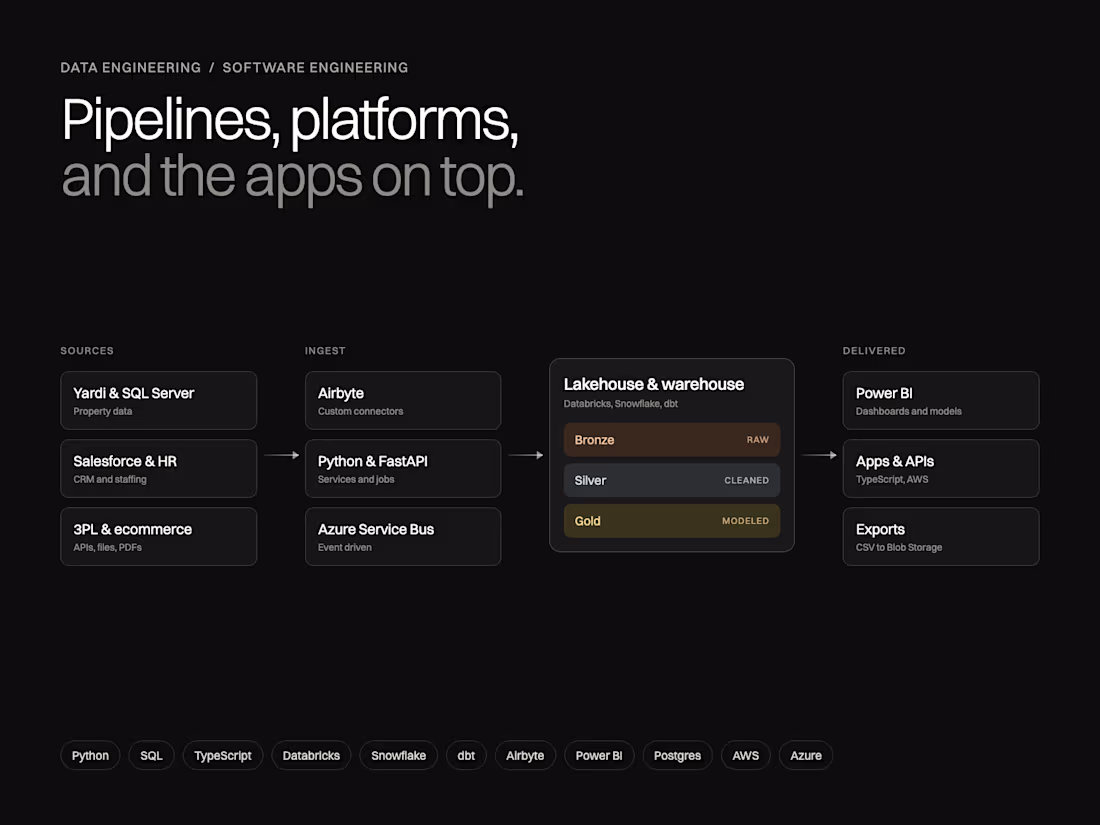
Task: Click the Yardi & SQL Server source card
Action: coord(159,401)
